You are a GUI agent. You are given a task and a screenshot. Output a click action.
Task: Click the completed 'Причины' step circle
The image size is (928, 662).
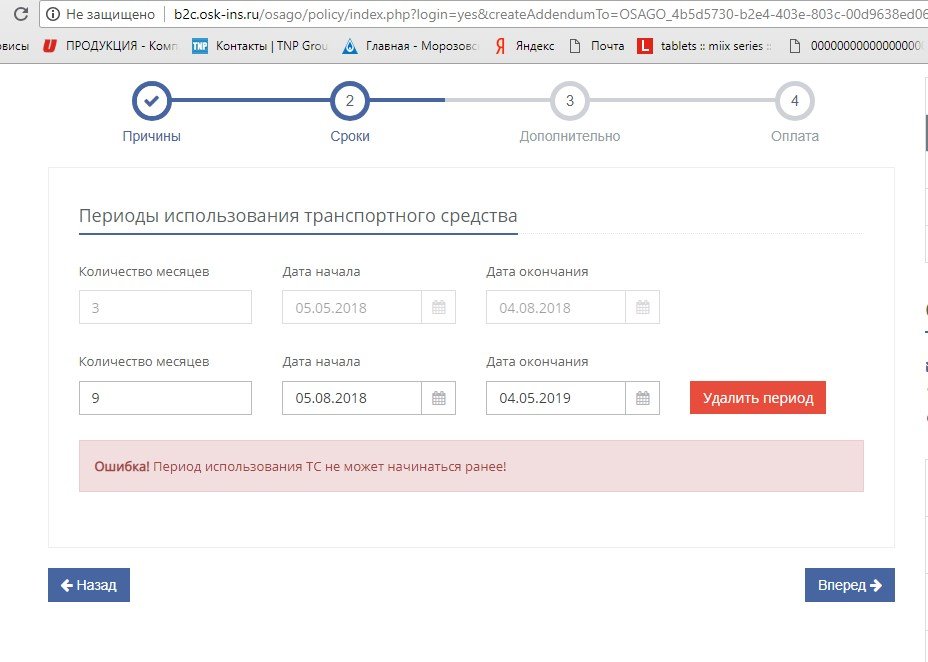152,101
